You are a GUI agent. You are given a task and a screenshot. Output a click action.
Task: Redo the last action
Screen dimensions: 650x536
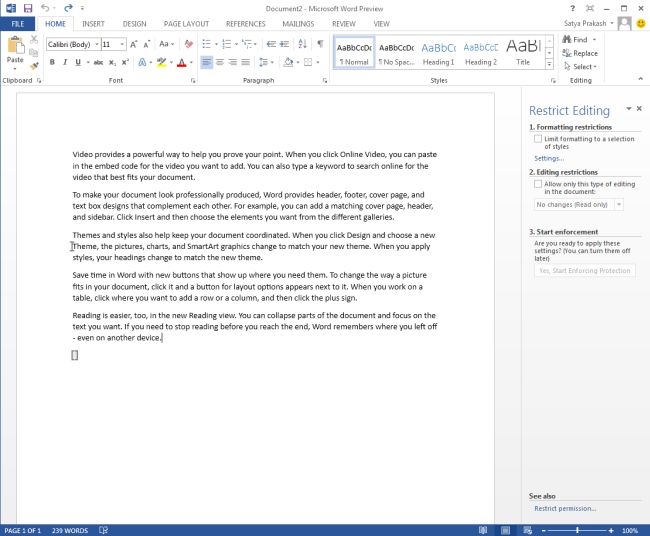[68, 8]
